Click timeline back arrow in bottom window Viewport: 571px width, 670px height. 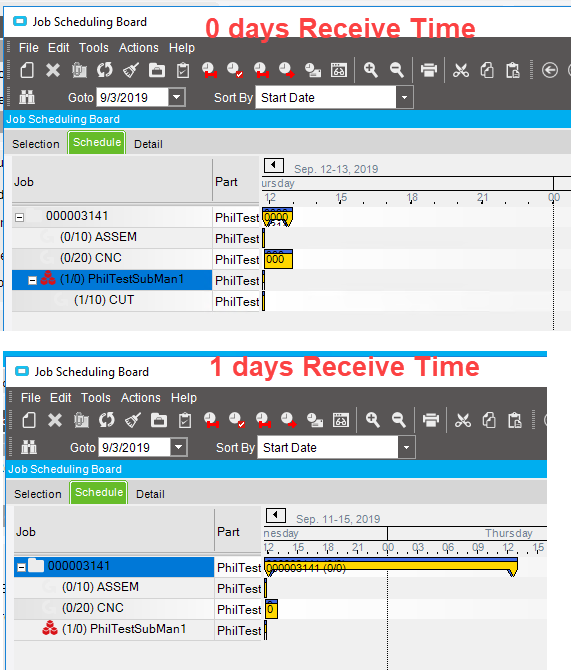(276, 515)
